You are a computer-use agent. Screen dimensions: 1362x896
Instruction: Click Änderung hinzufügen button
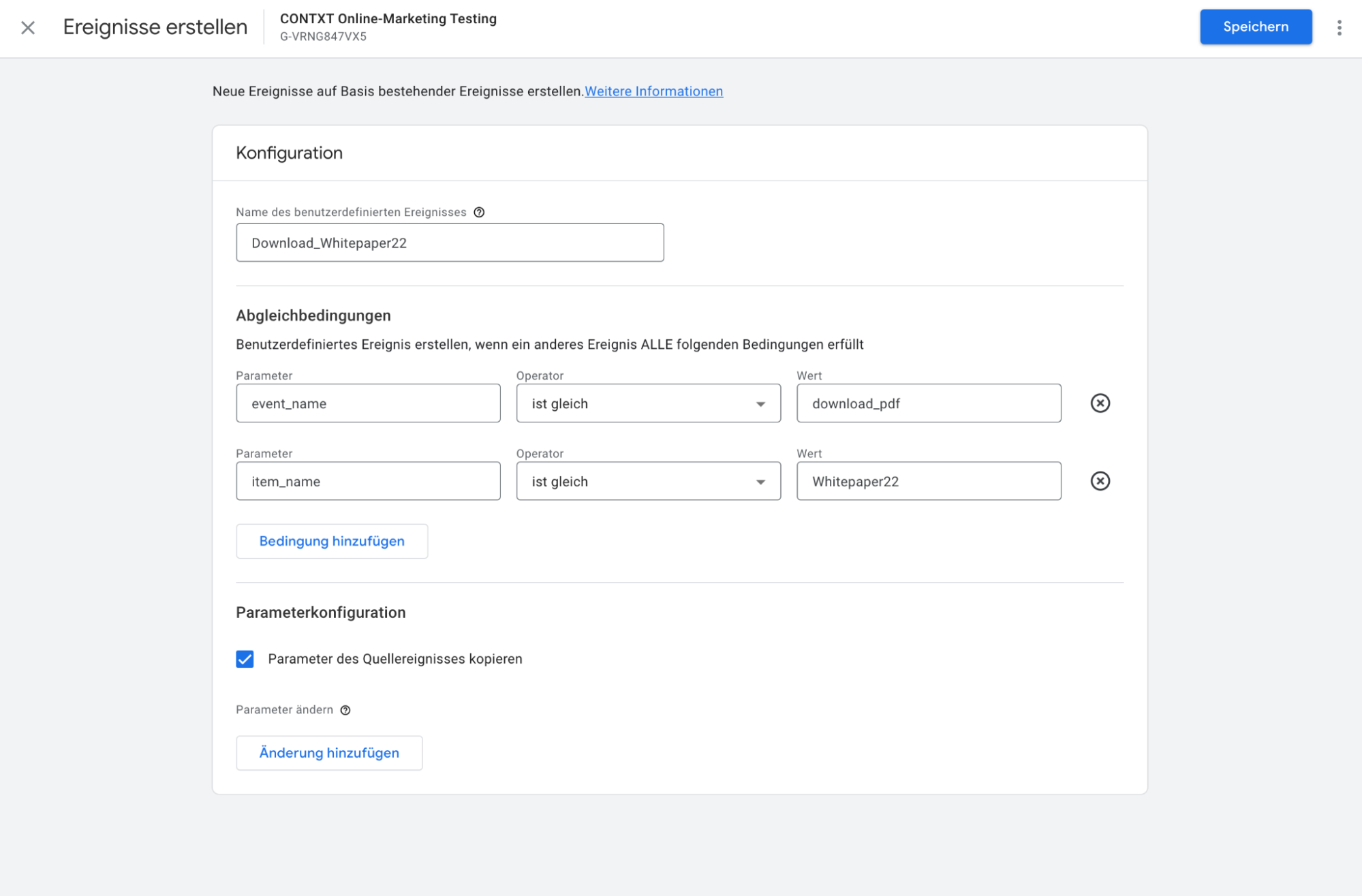(329, 753)
